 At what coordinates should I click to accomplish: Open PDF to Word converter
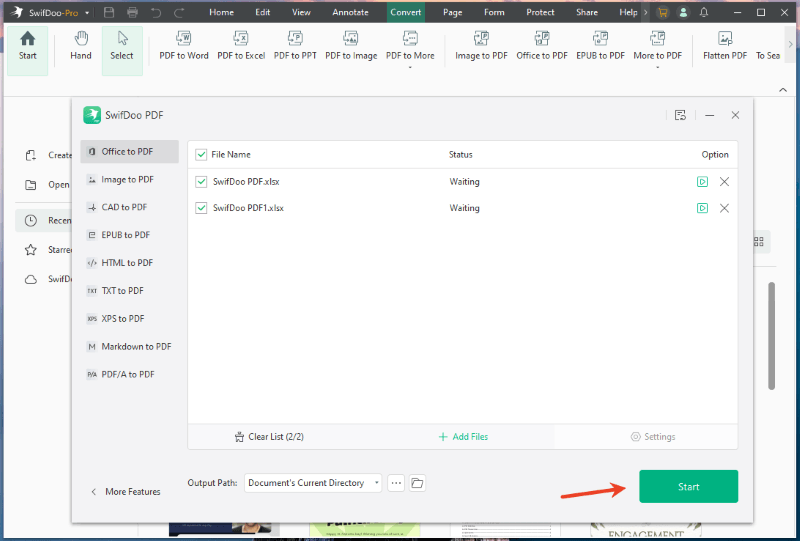(184, 46)
